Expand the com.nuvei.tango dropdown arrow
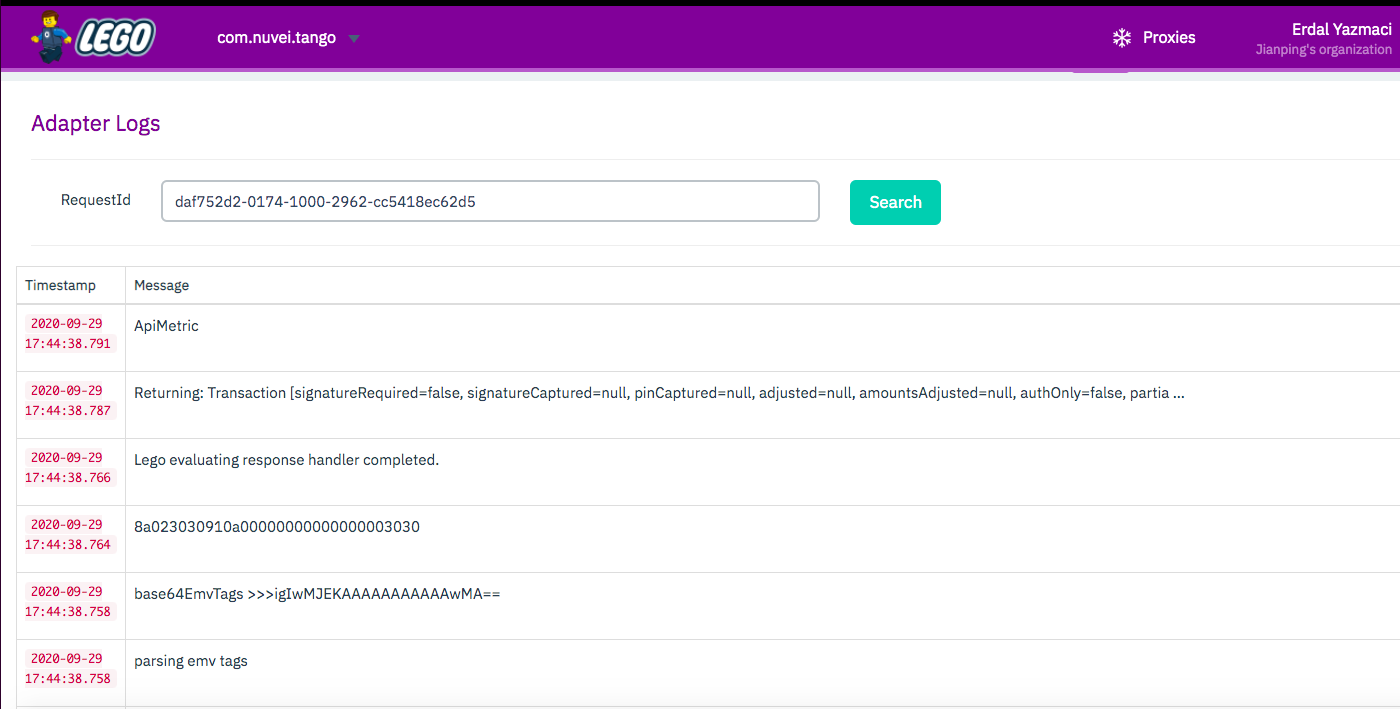This screenshot has width=1400, height=709. (353, 39)
